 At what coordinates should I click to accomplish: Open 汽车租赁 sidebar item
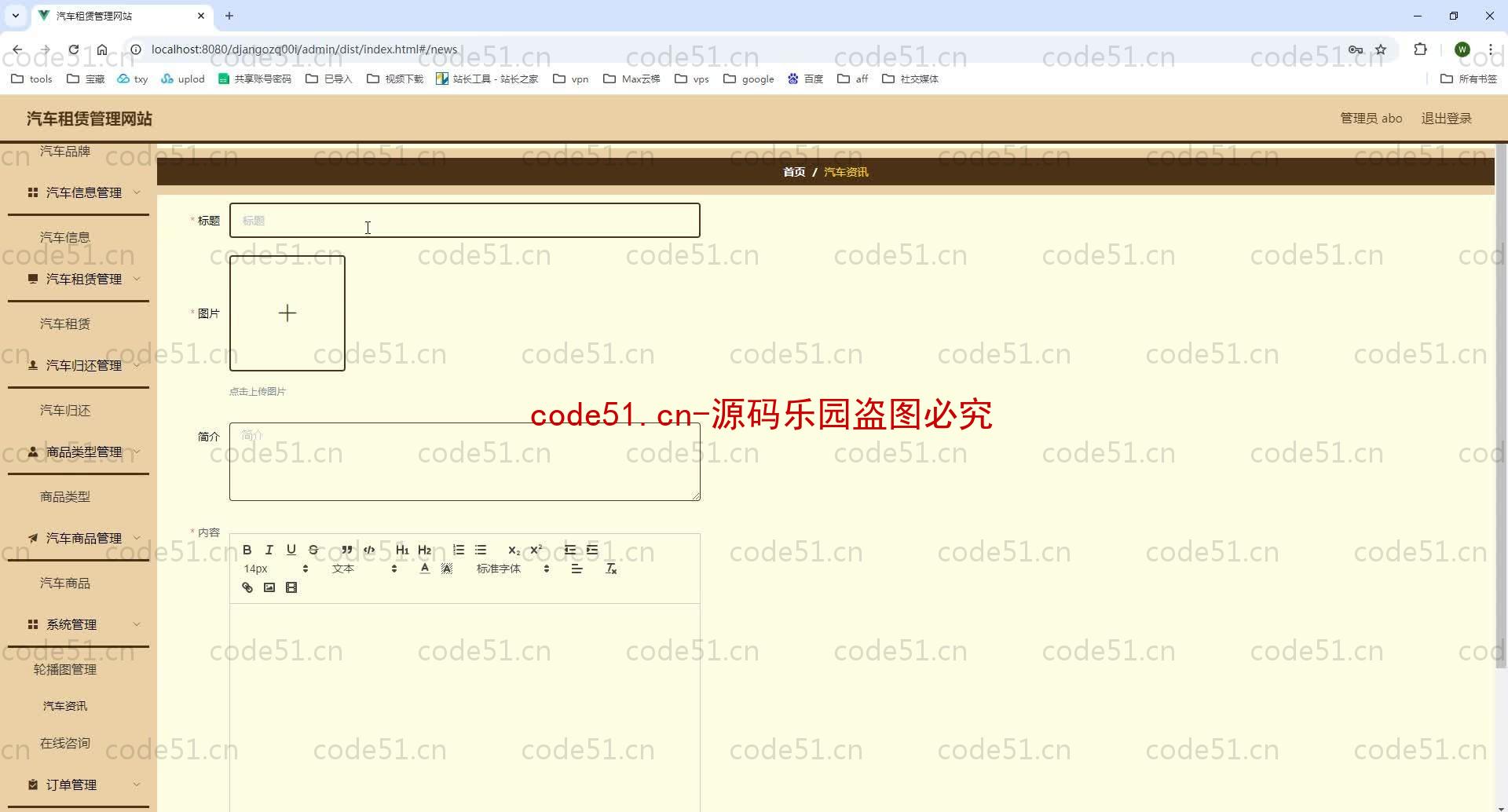(x=65, y=324)
